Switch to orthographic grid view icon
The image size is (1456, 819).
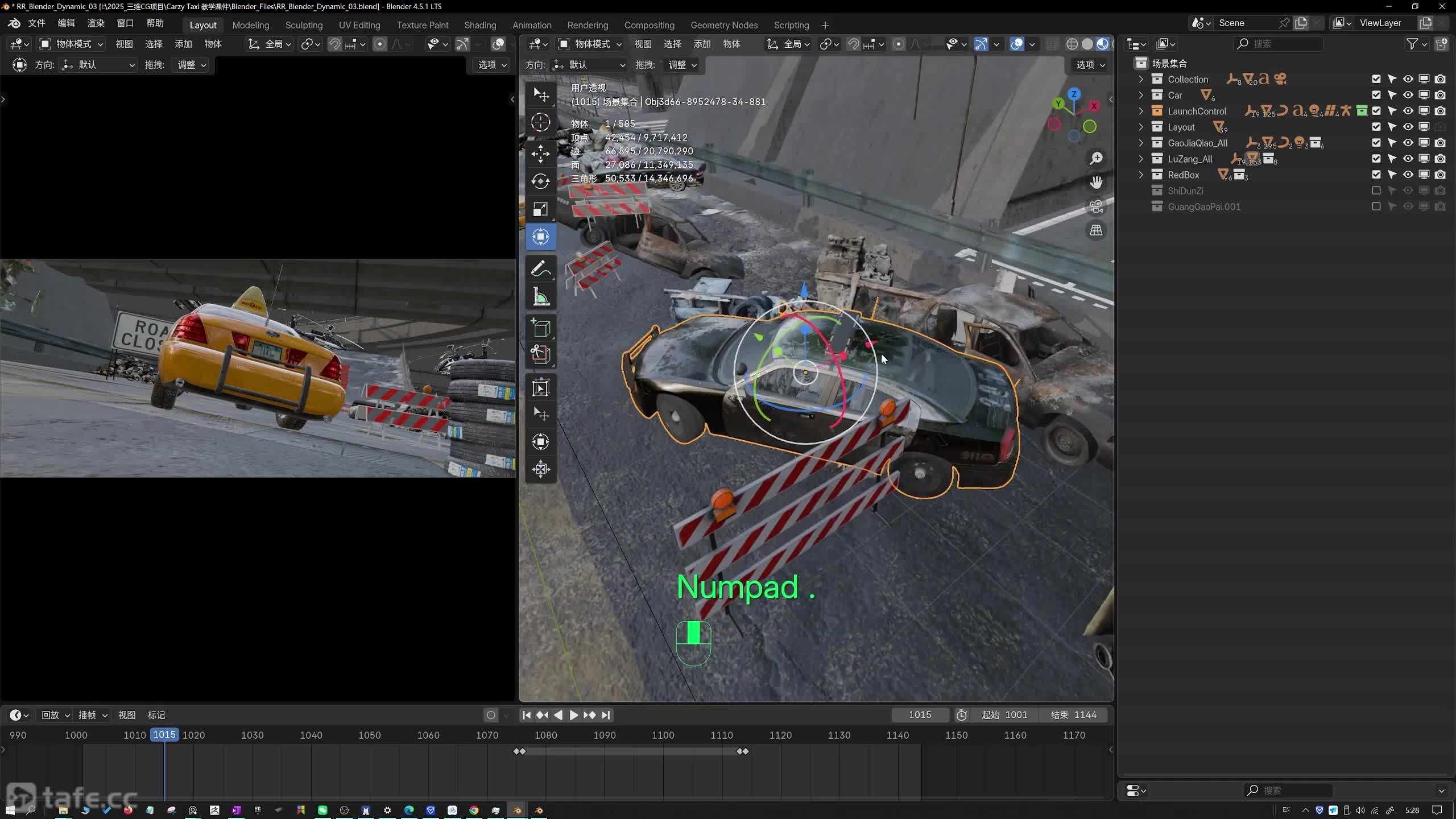coord(1096,230)
